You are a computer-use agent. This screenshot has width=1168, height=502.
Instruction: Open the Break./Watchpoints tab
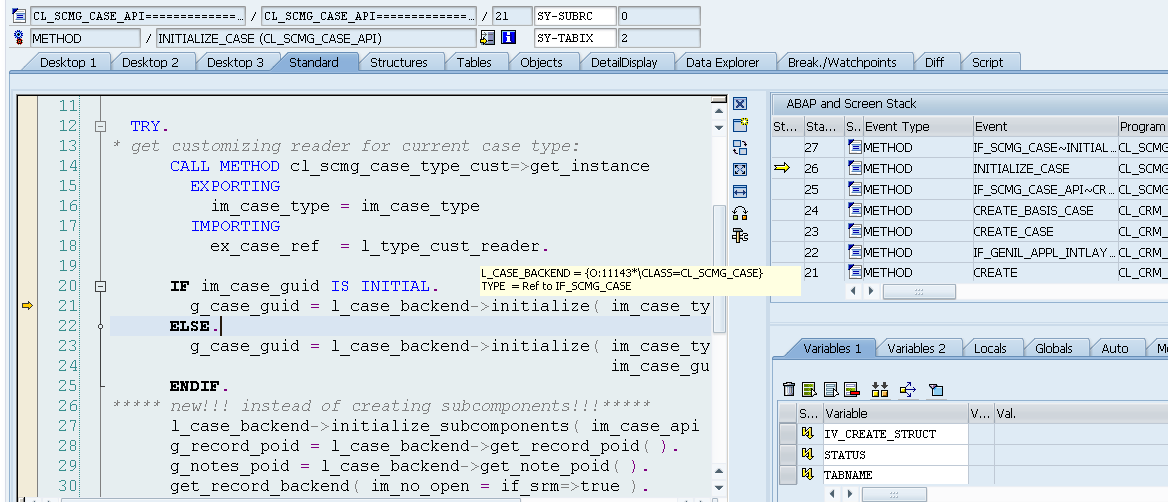[841, 62]
